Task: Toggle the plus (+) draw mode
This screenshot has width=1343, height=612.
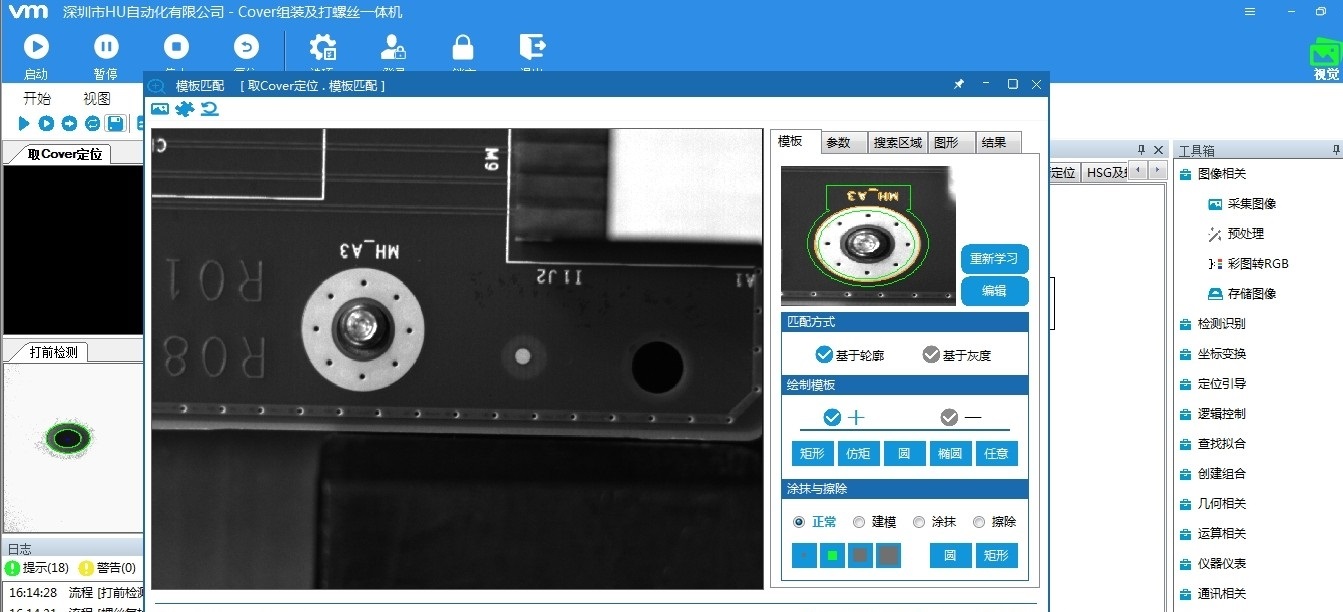Action: pos(832,417)
